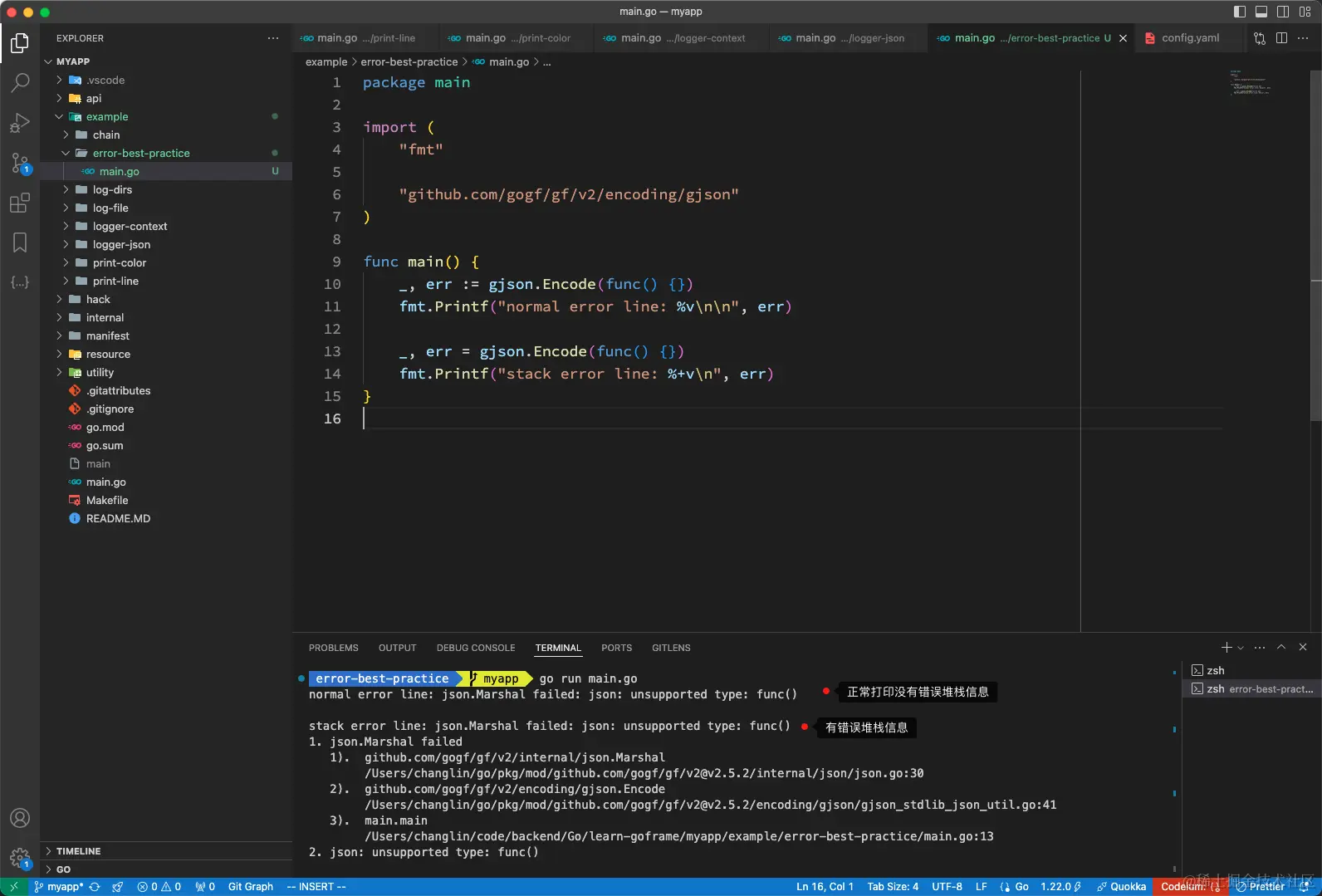The image size is (1322, 896).
Task: Synchronize changes from status bar
Action: tap(95, 887)
